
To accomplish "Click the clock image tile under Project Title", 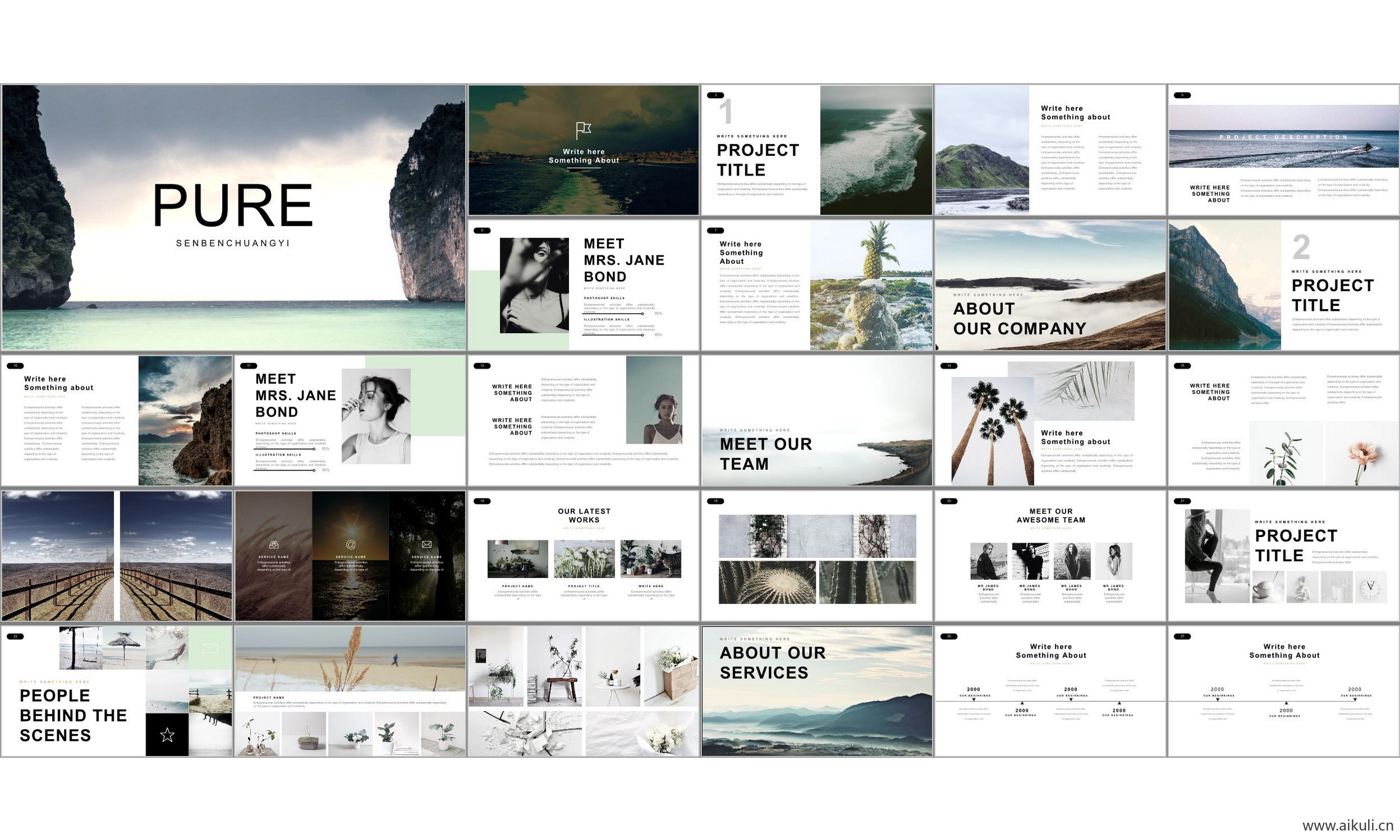I will [x=1370, y=586].
